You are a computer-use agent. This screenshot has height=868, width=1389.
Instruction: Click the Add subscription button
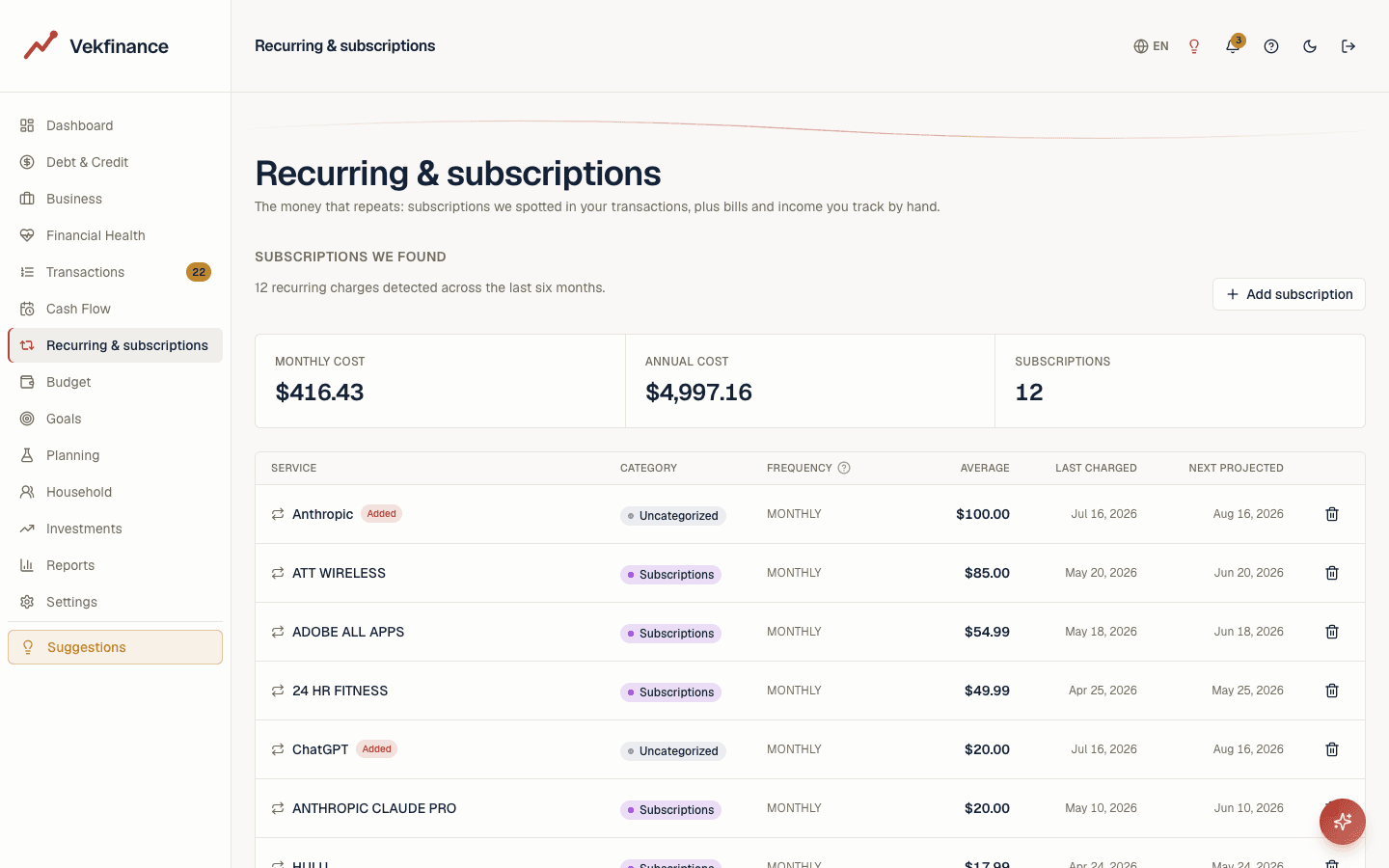1289,294
